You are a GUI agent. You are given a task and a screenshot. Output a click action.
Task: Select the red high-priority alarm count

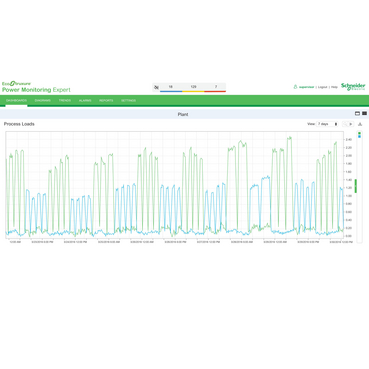pyautogui.click(x=215, y=87)
